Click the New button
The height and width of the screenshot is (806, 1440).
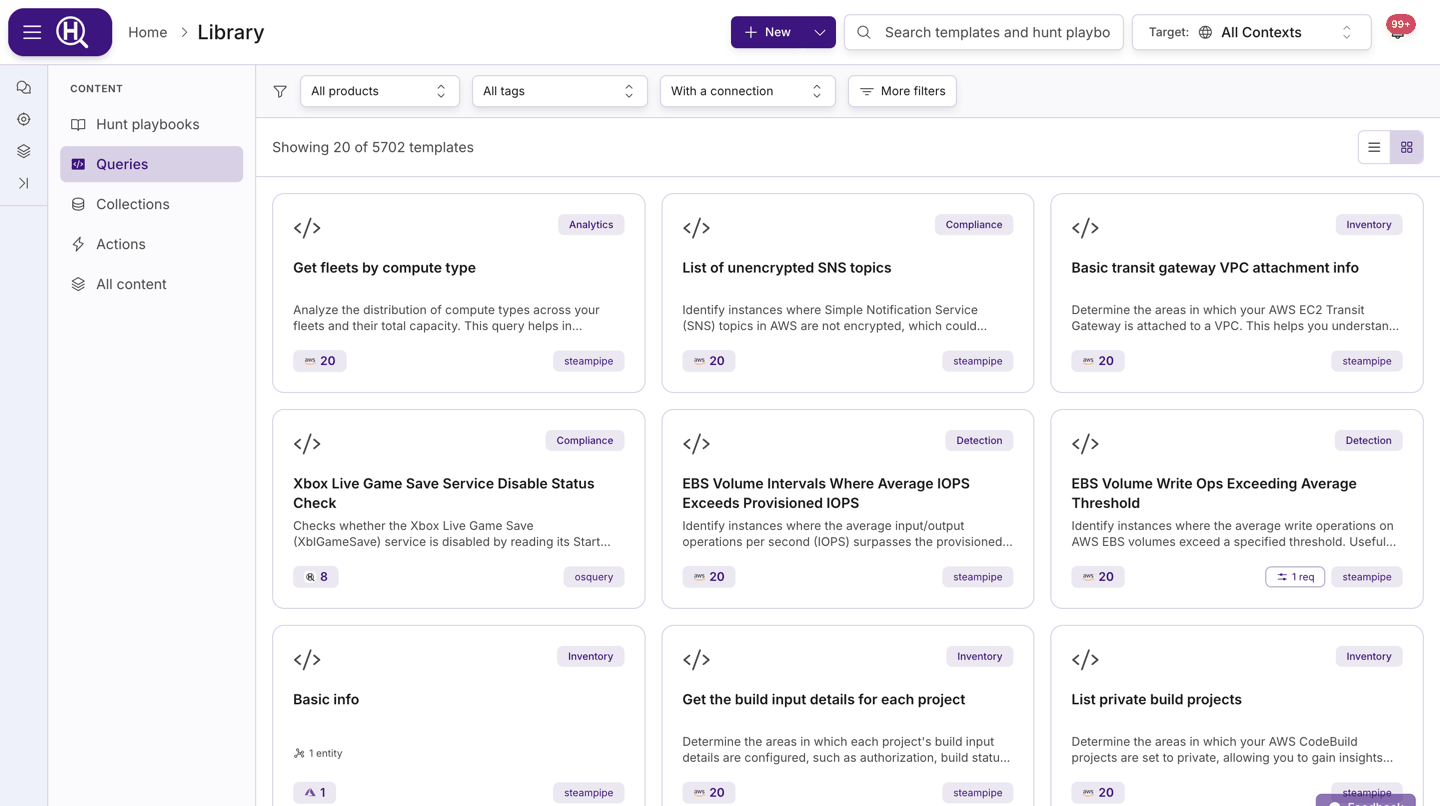click(768, 32)
